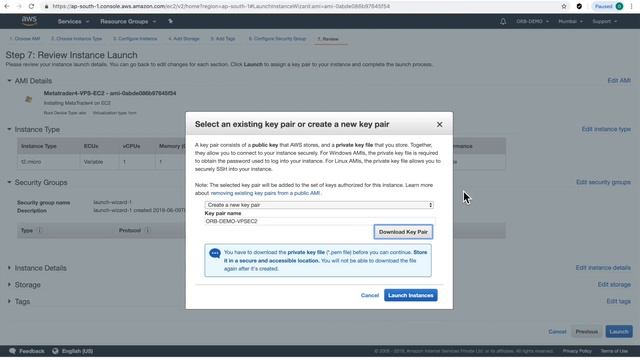Click the Edit storage link
The image size is (640, 360).
(x=614, y=284)
